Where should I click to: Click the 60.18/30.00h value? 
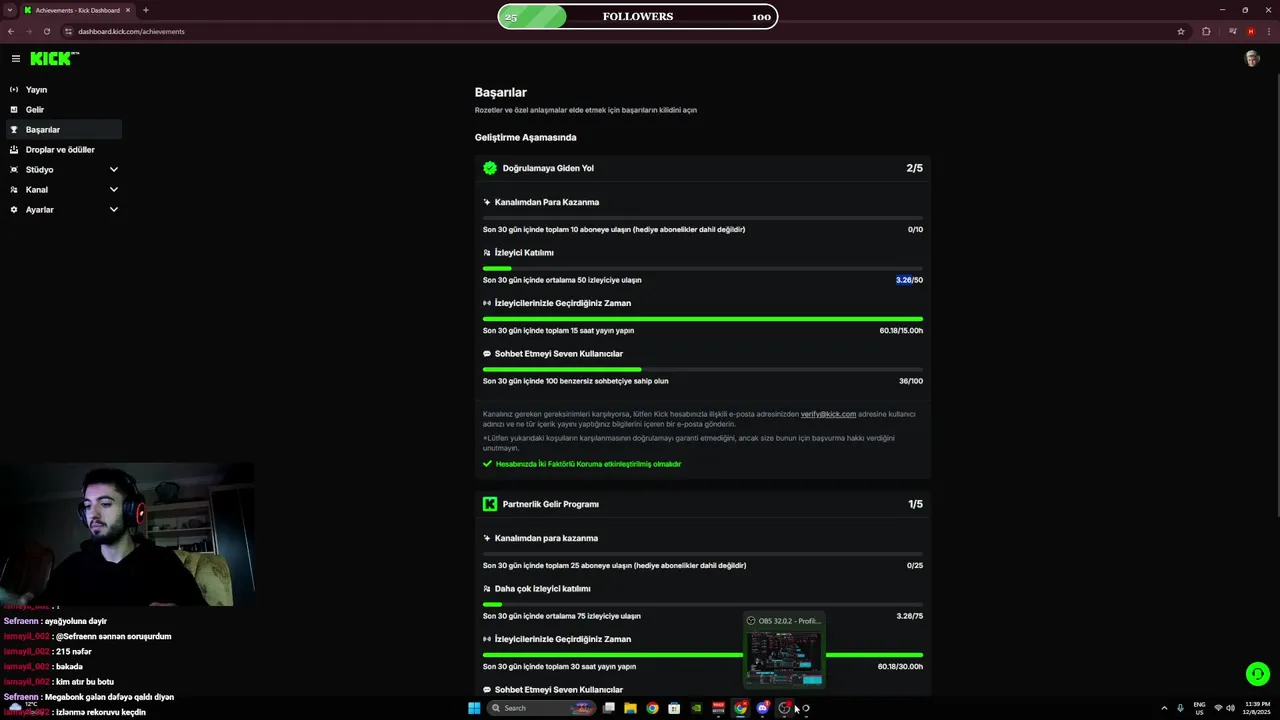pos(900,667)
